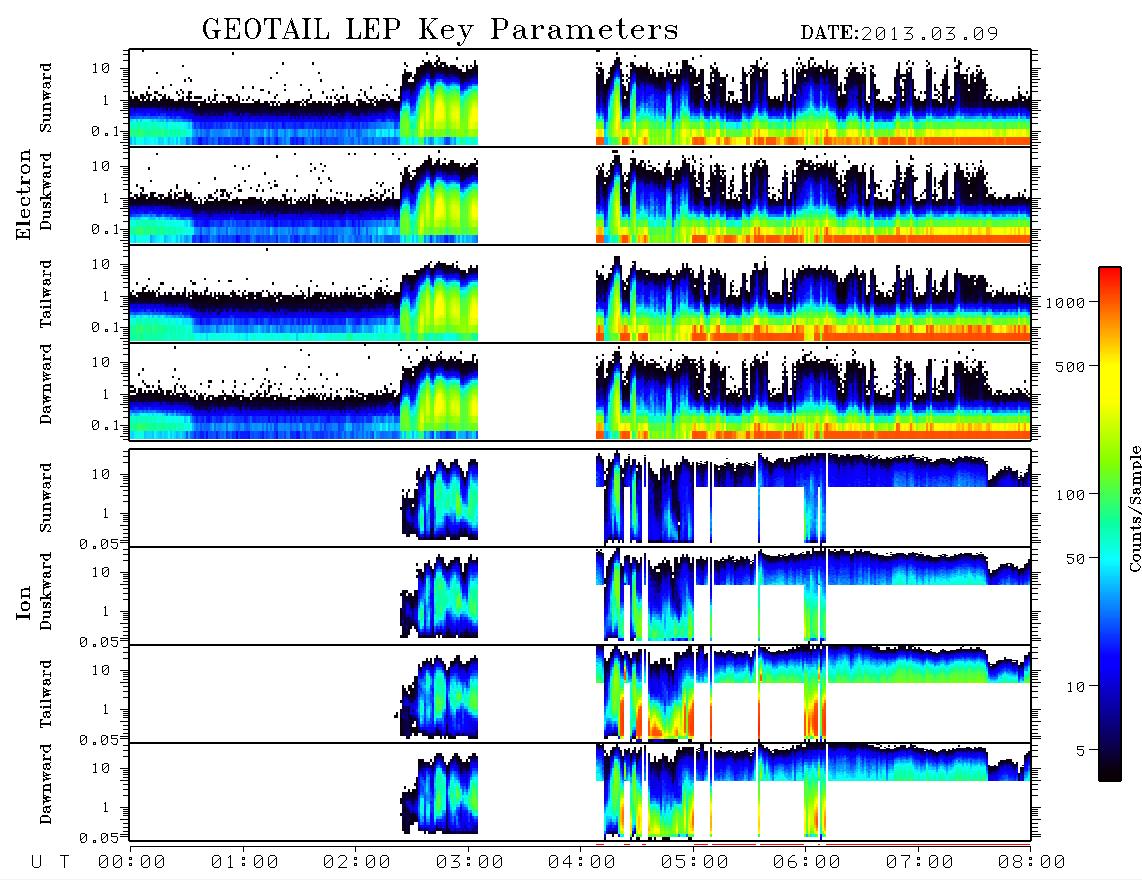This screenshot has width=1142, height=880.
Task: Click the '50' colorbar tick label
Action: click(x=1075, y=559)
